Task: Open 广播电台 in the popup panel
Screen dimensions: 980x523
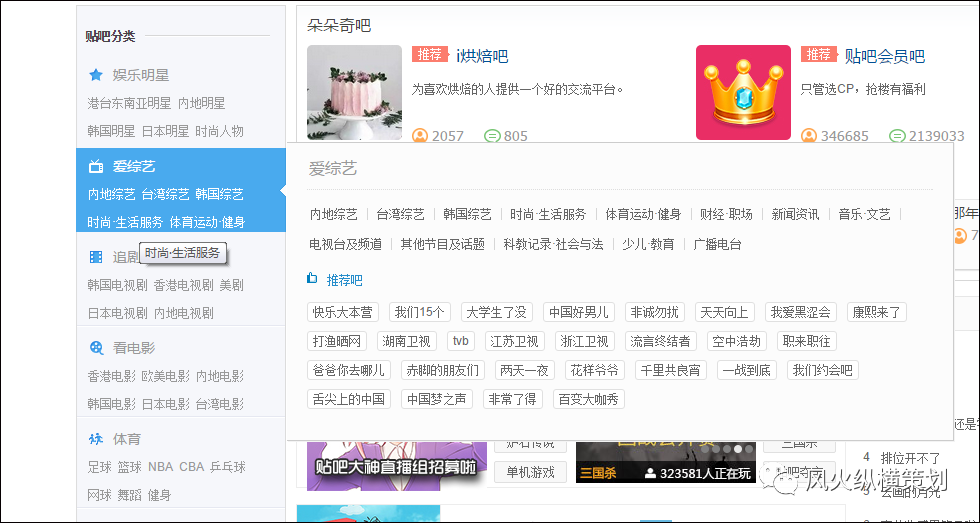Action: pyautogui.click(x=718, y=244)
